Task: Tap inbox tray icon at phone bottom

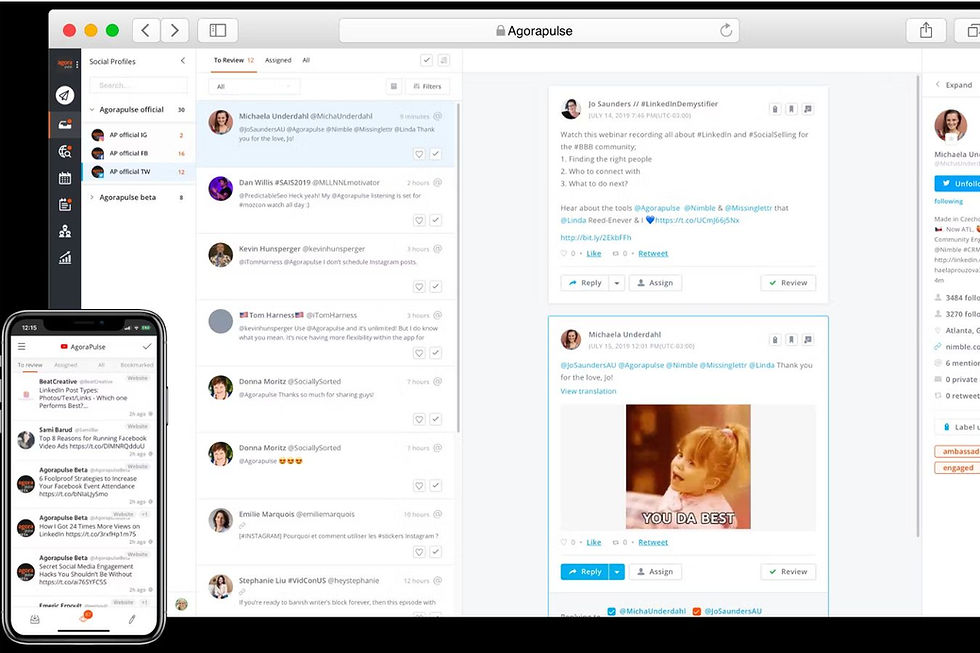Action: [35, 619]
